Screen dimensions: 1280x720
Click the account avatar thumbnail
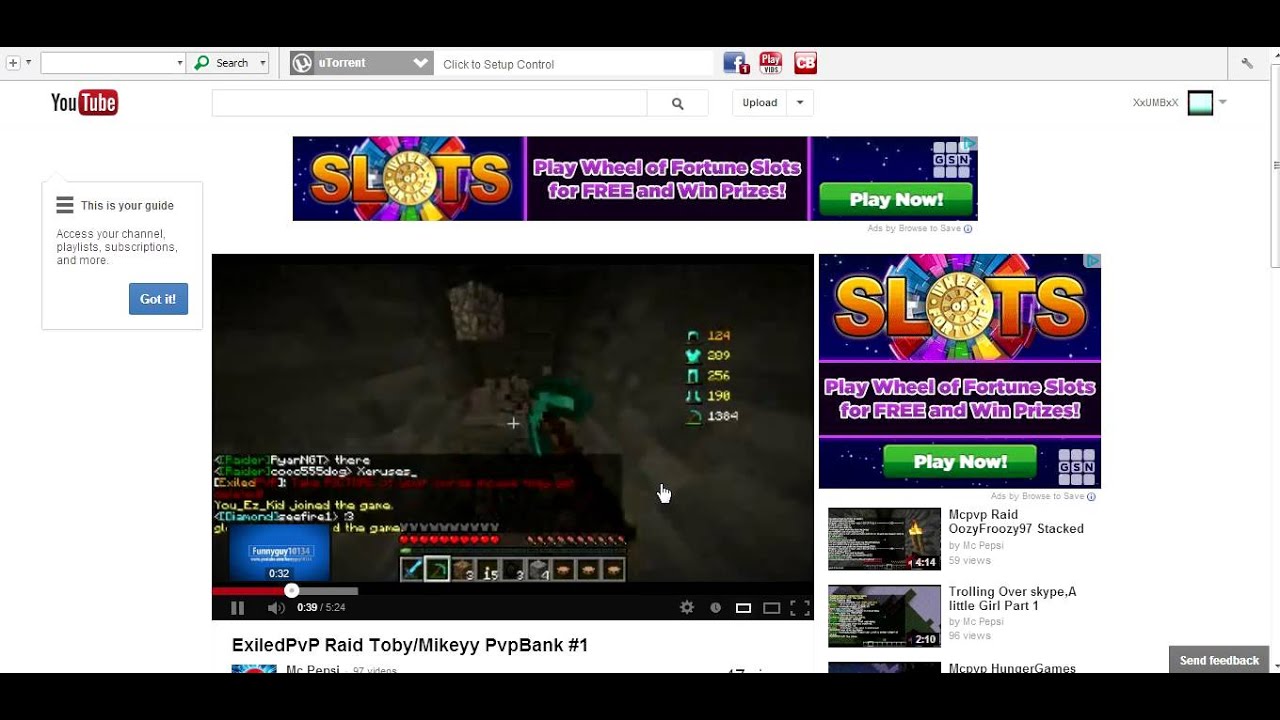click(1200, 103)
